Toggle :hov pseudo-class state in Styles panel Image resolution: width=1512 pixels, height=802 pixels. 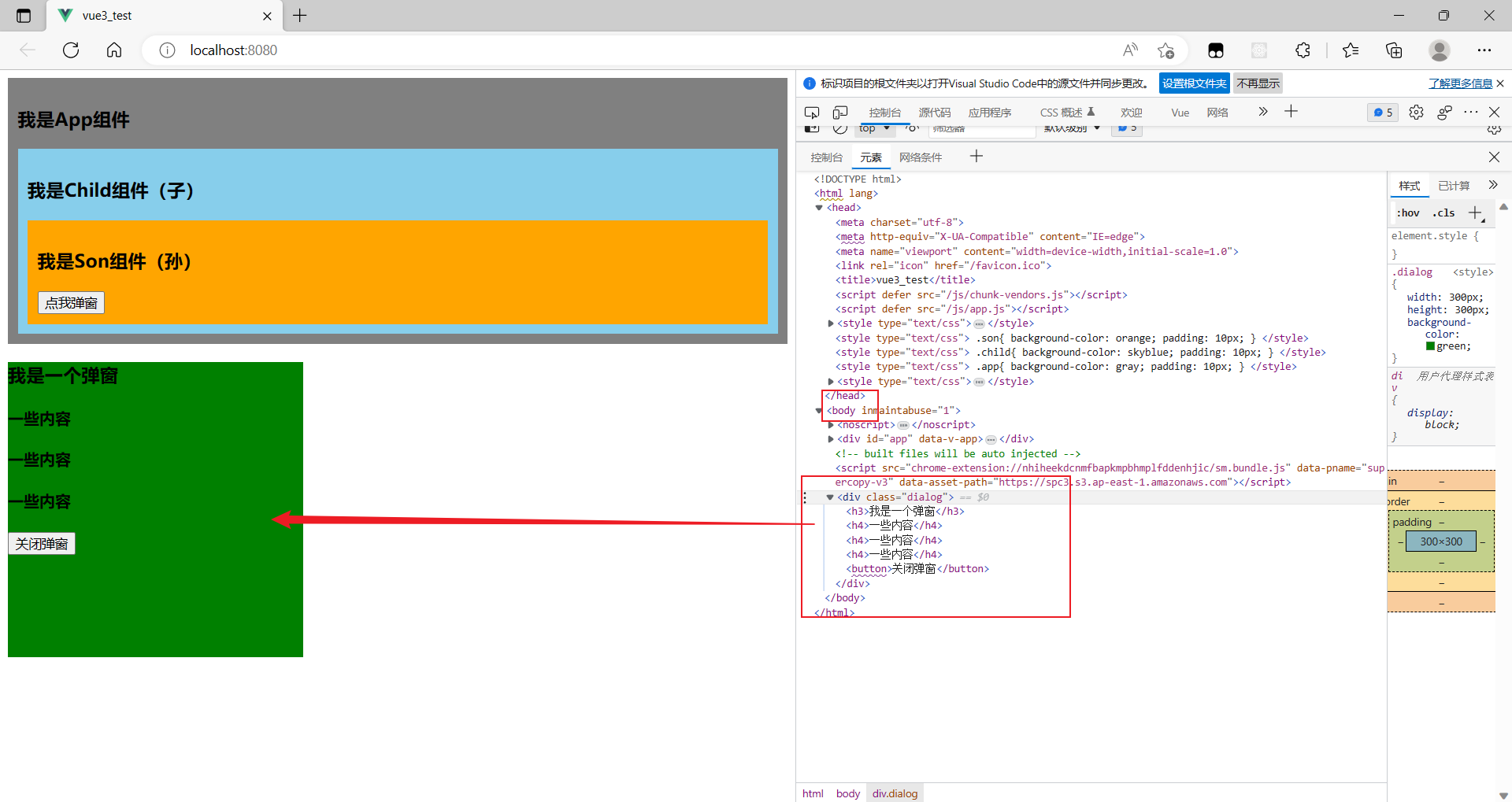click(1407, 213)
